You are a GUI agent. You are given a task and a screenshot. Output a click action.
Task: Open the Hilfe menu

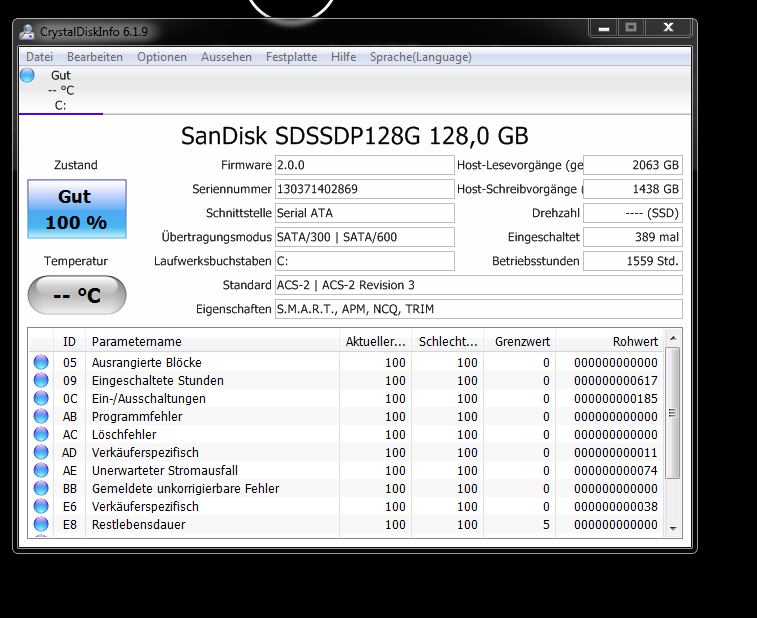(x=343, y=57)
